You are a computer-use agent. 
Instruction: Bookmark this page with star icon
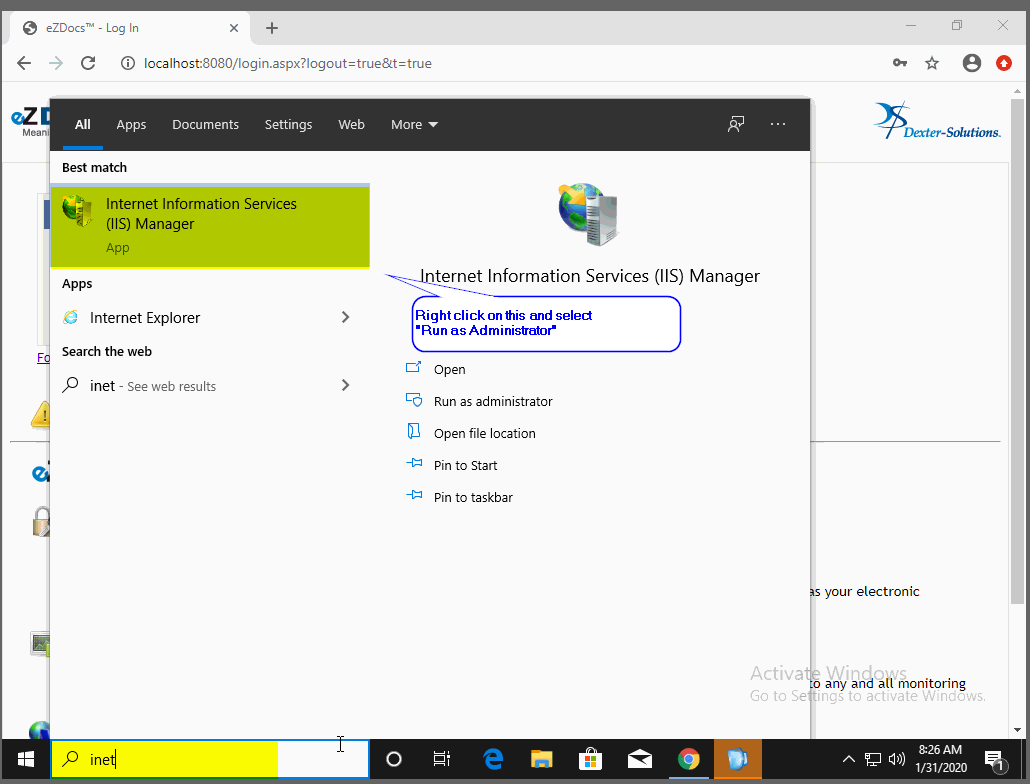coord(931,63)
